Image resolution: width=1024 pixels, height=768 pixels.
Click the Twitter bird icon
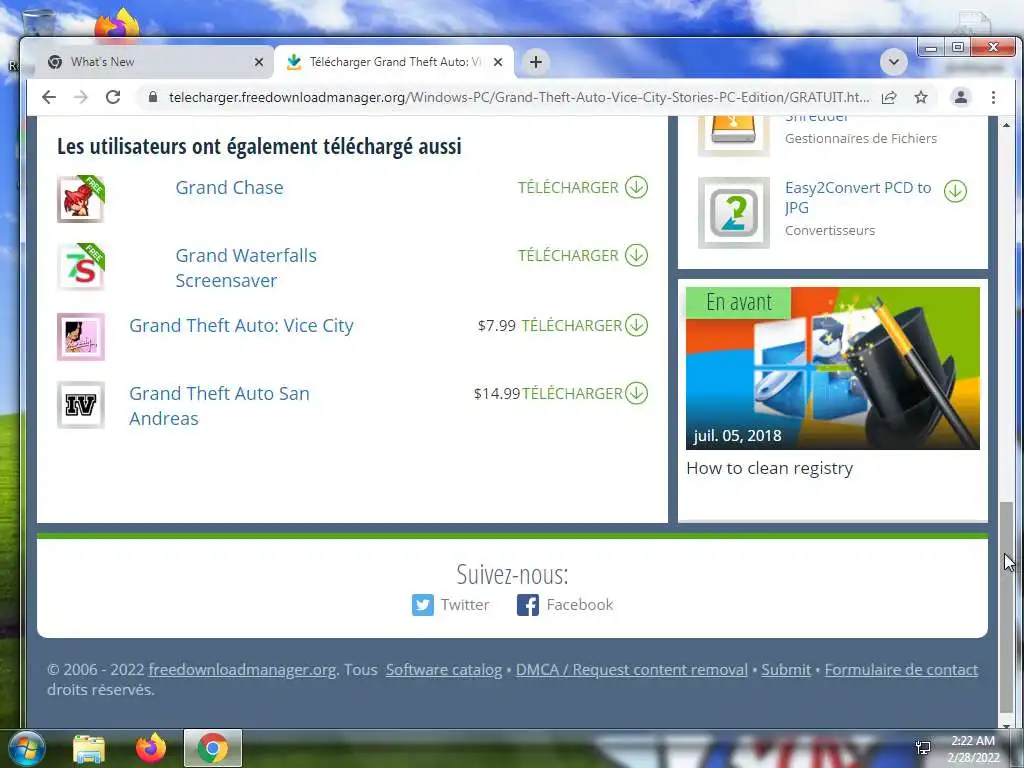click(x=423, y=605)
